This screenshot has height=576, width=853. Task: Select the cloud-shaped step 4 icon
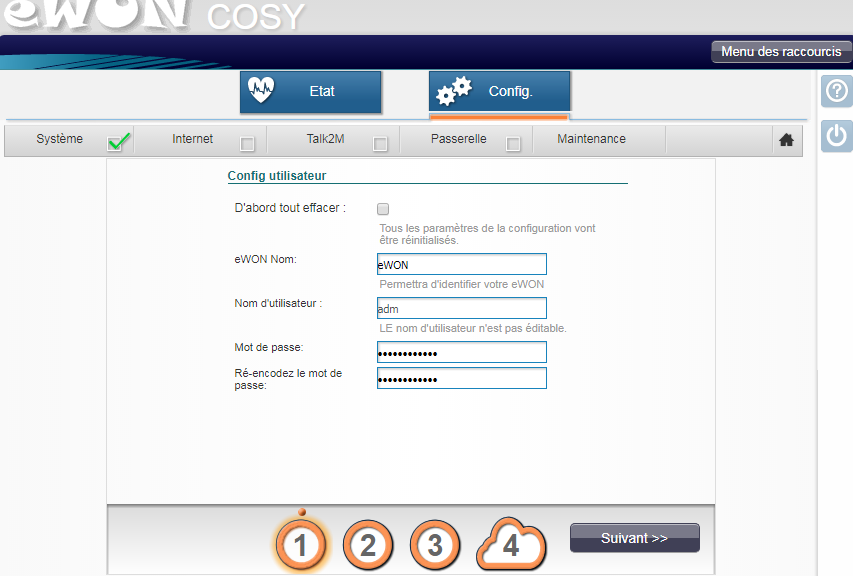coord(511,545)
